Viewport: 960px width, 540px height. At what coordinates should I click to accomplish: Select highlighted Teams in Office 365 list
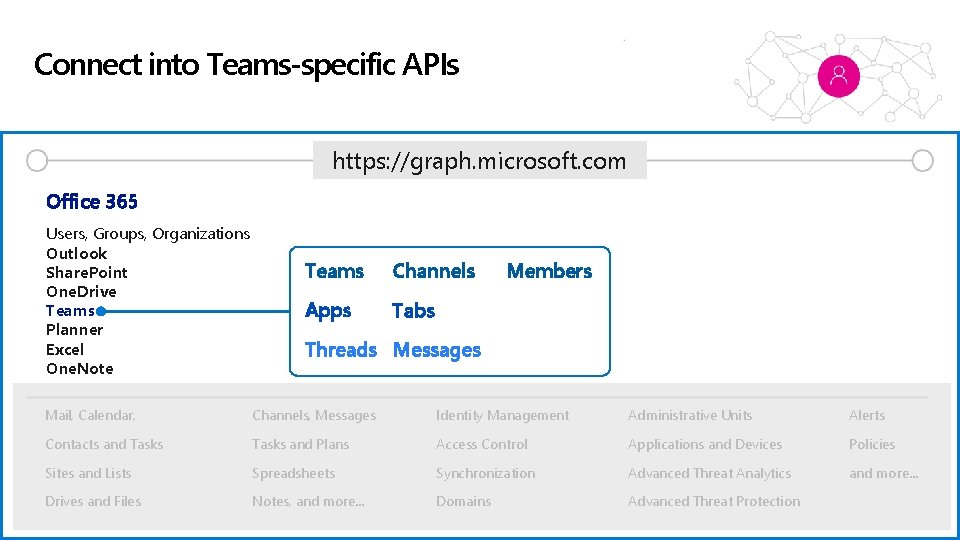(70, 311)
